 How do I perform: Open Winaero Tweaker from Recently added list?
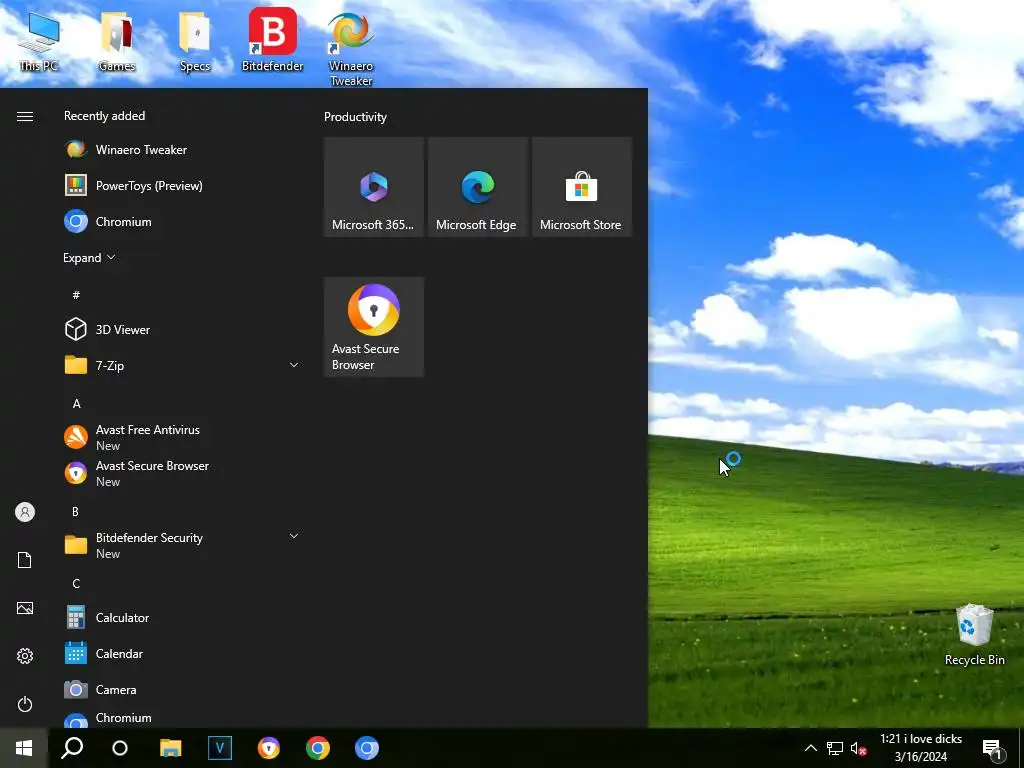click(x=182, y=150)
